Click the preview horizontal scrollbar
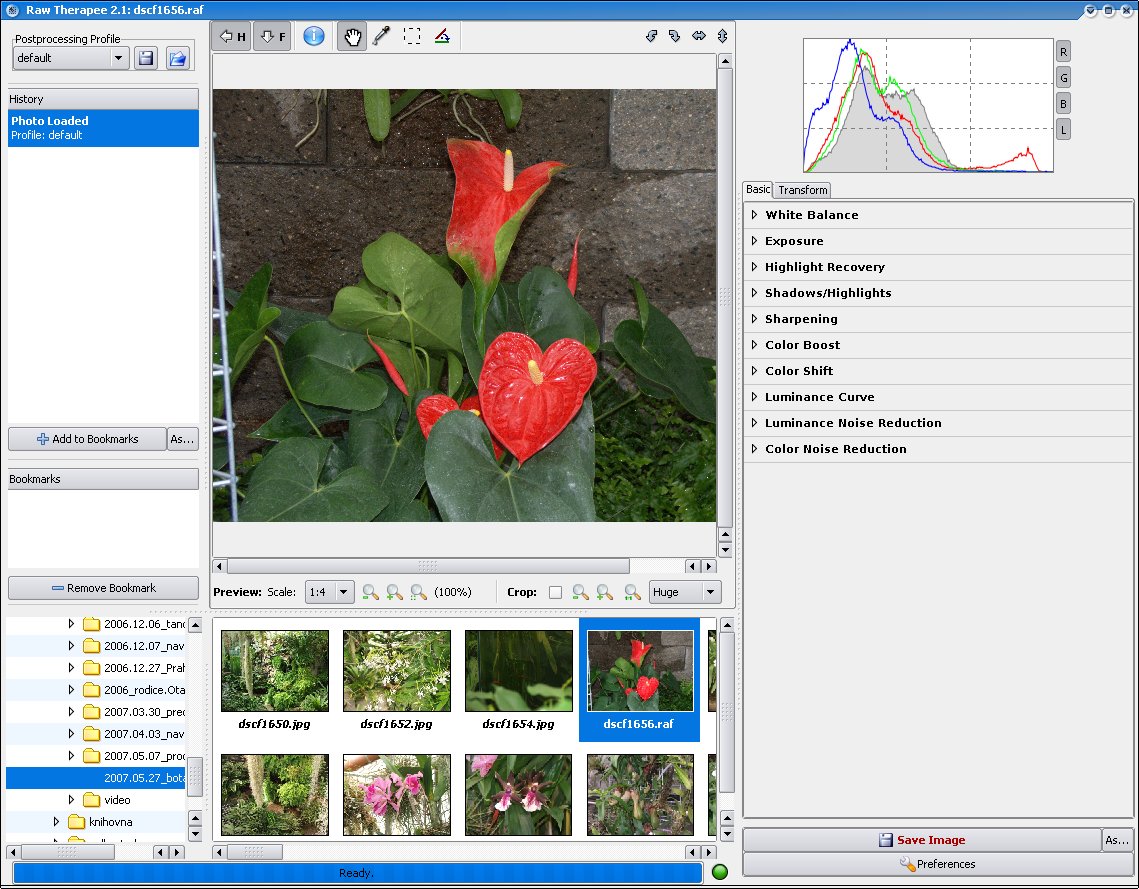 (x=428, y=566)
